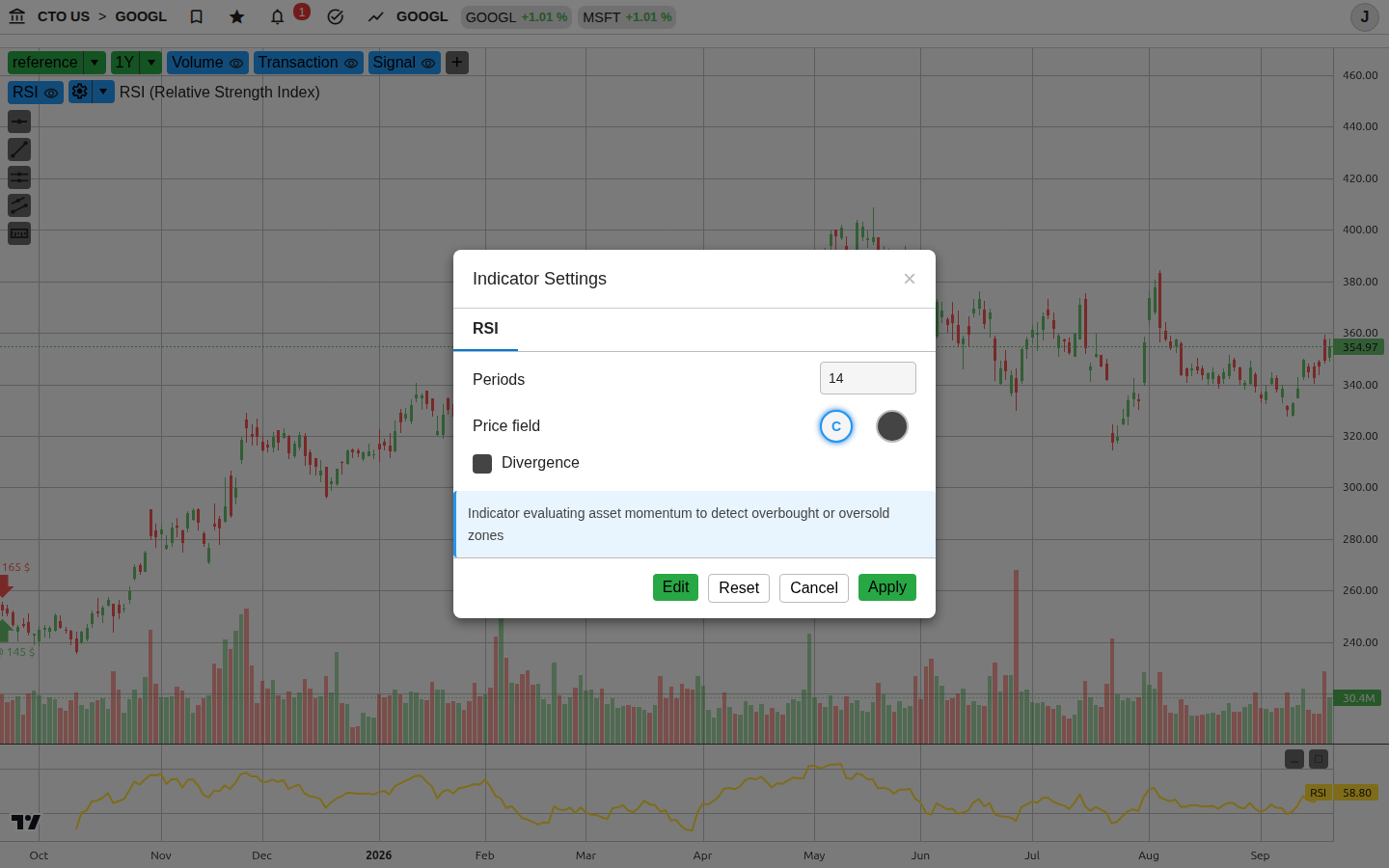
Task: Select the parallel channel drawing tool
Action: [x=19, y=205]
